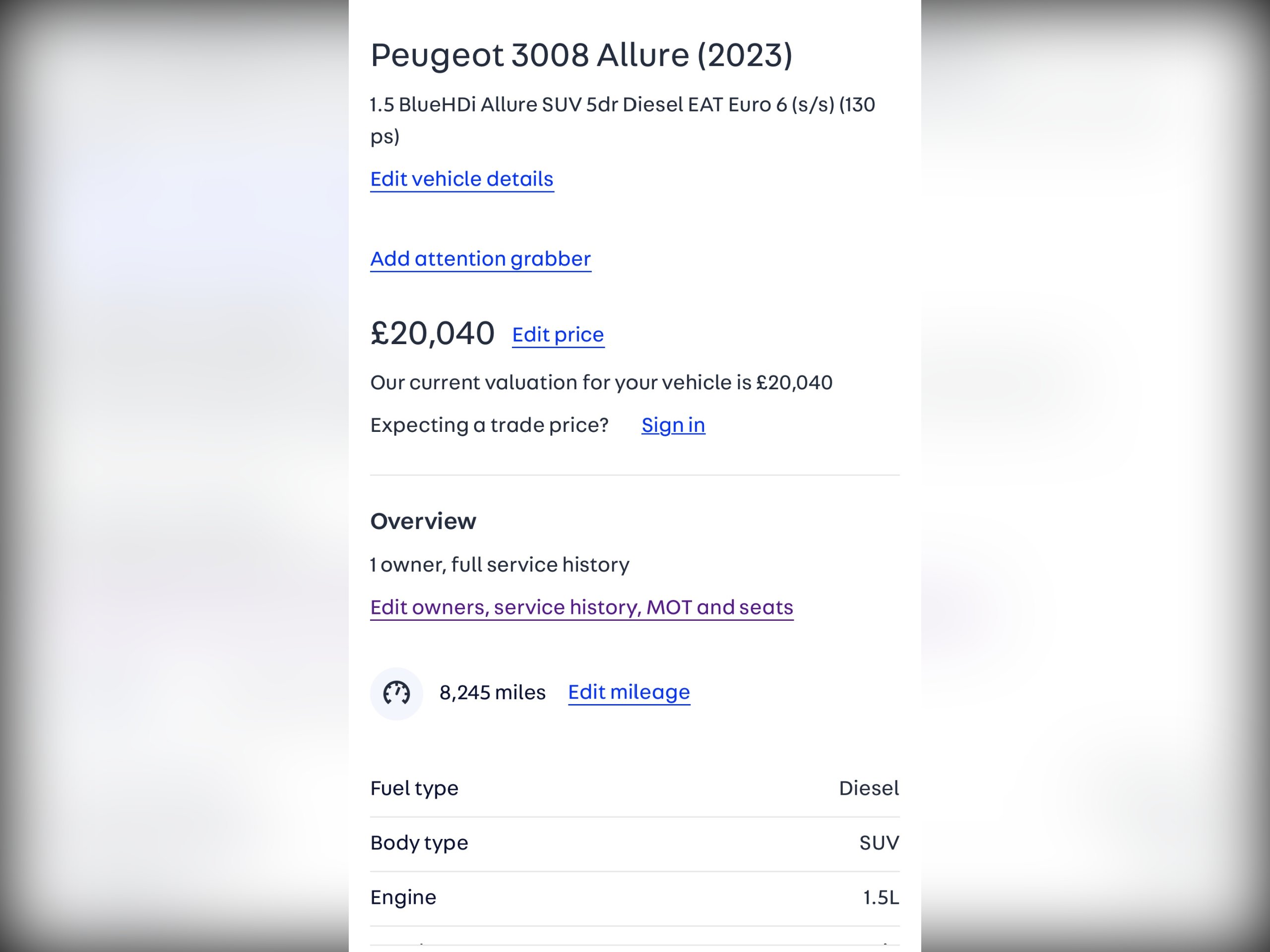Viewport: 1270px width, 952px height.
Task: Click the Engine row
Action: pos(635,897)
